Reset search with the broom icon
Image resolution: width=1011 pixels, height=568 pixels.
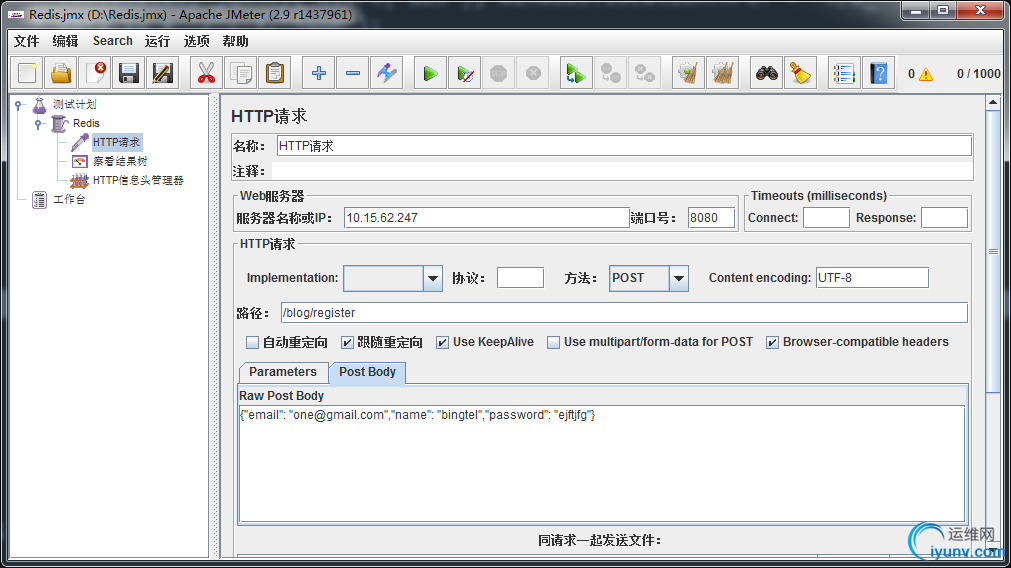(801, 73)
